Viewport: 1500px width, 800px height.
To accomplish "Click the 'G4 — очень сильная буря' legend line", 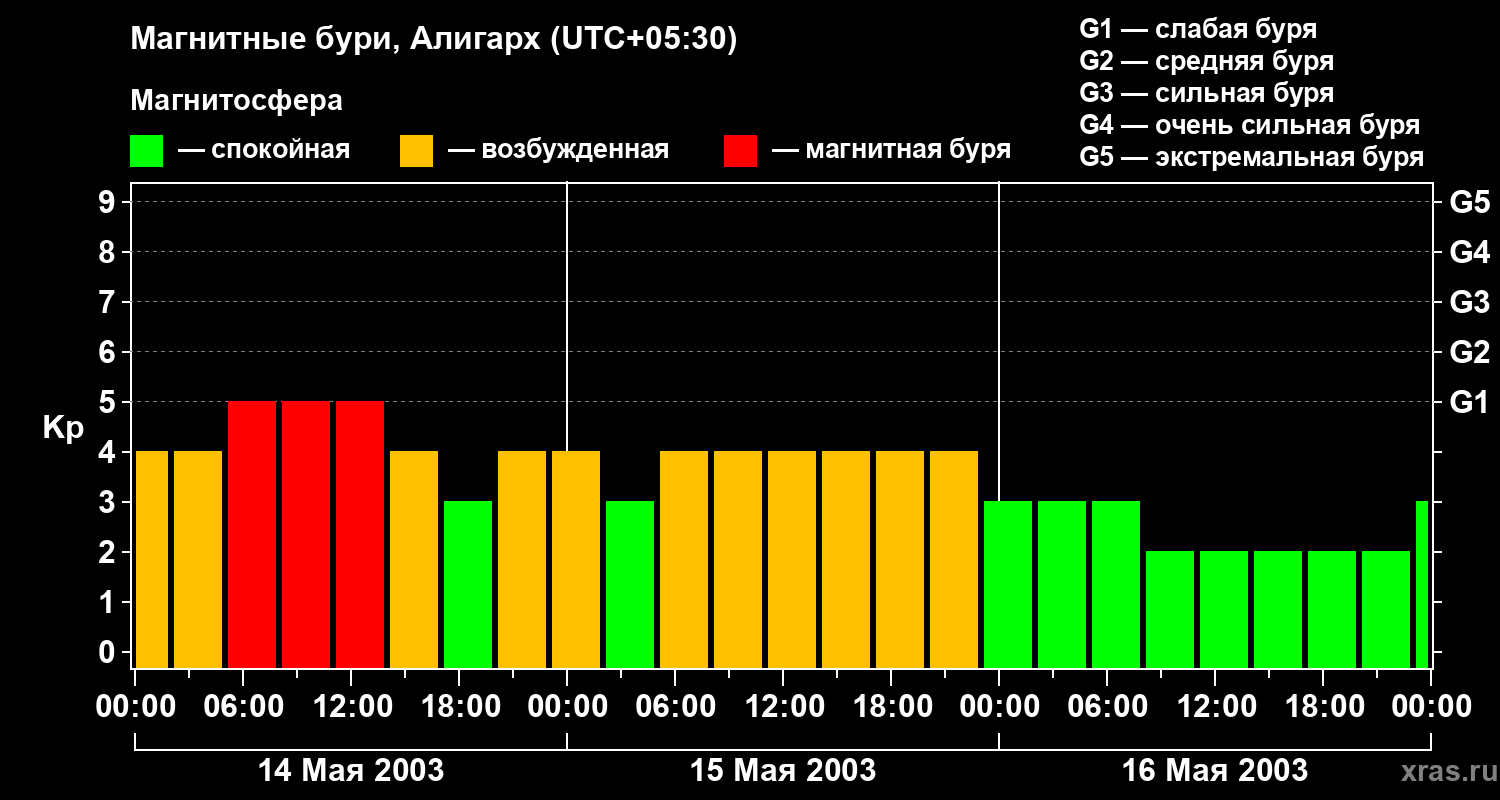I will (1249, 125).
